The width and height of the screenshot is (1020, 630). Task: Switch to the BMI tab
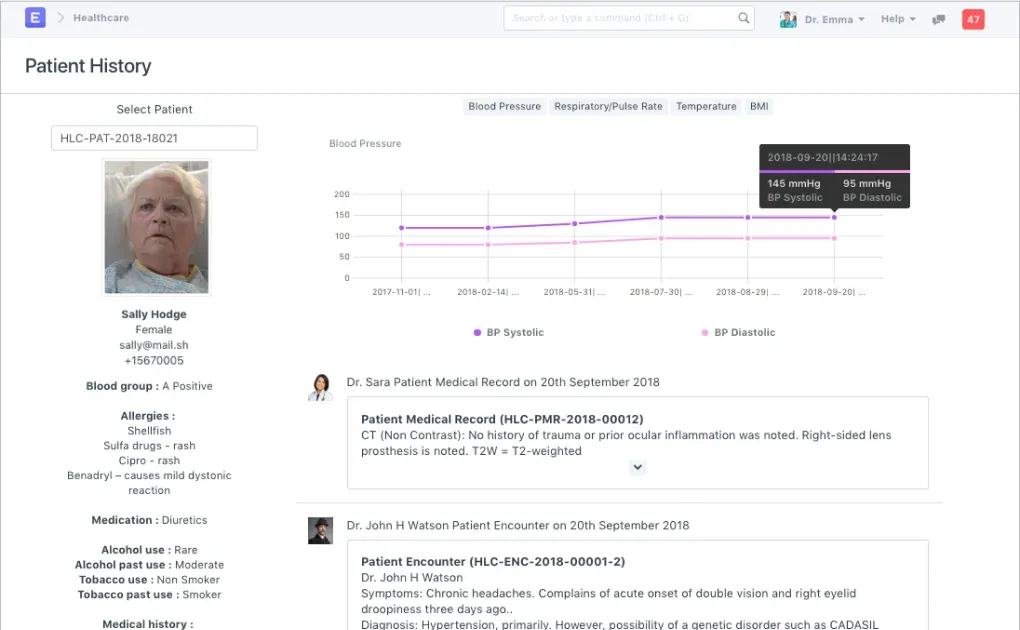758,106
